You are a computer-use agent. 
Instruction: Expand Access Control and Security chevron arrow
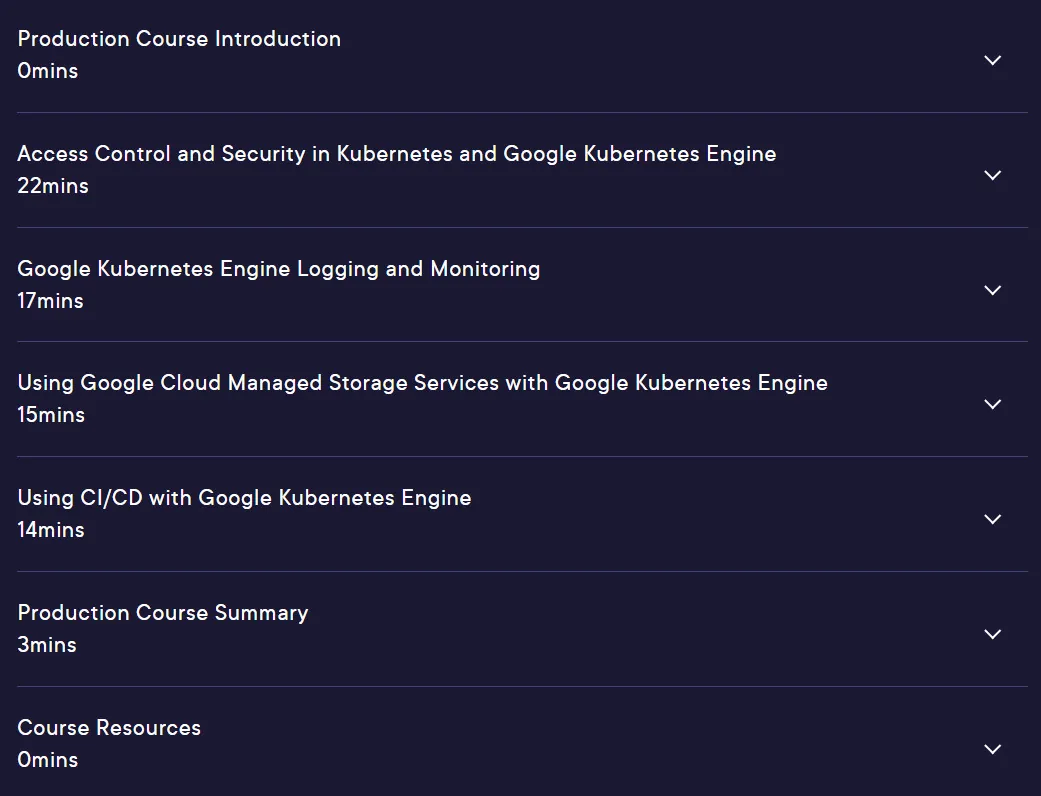point(993,175)
